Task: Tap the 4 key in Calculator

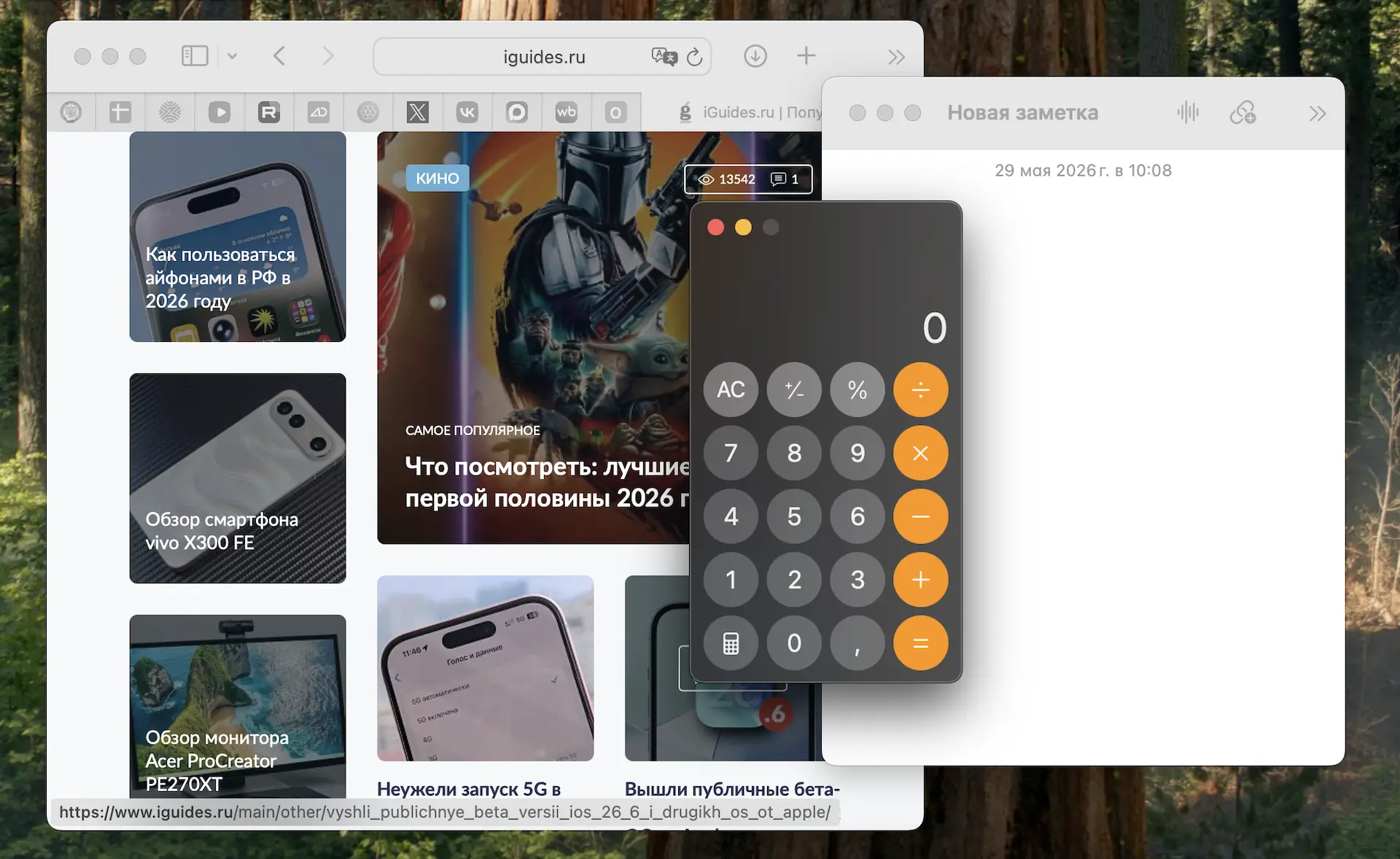Action: [x=731, y=516]
